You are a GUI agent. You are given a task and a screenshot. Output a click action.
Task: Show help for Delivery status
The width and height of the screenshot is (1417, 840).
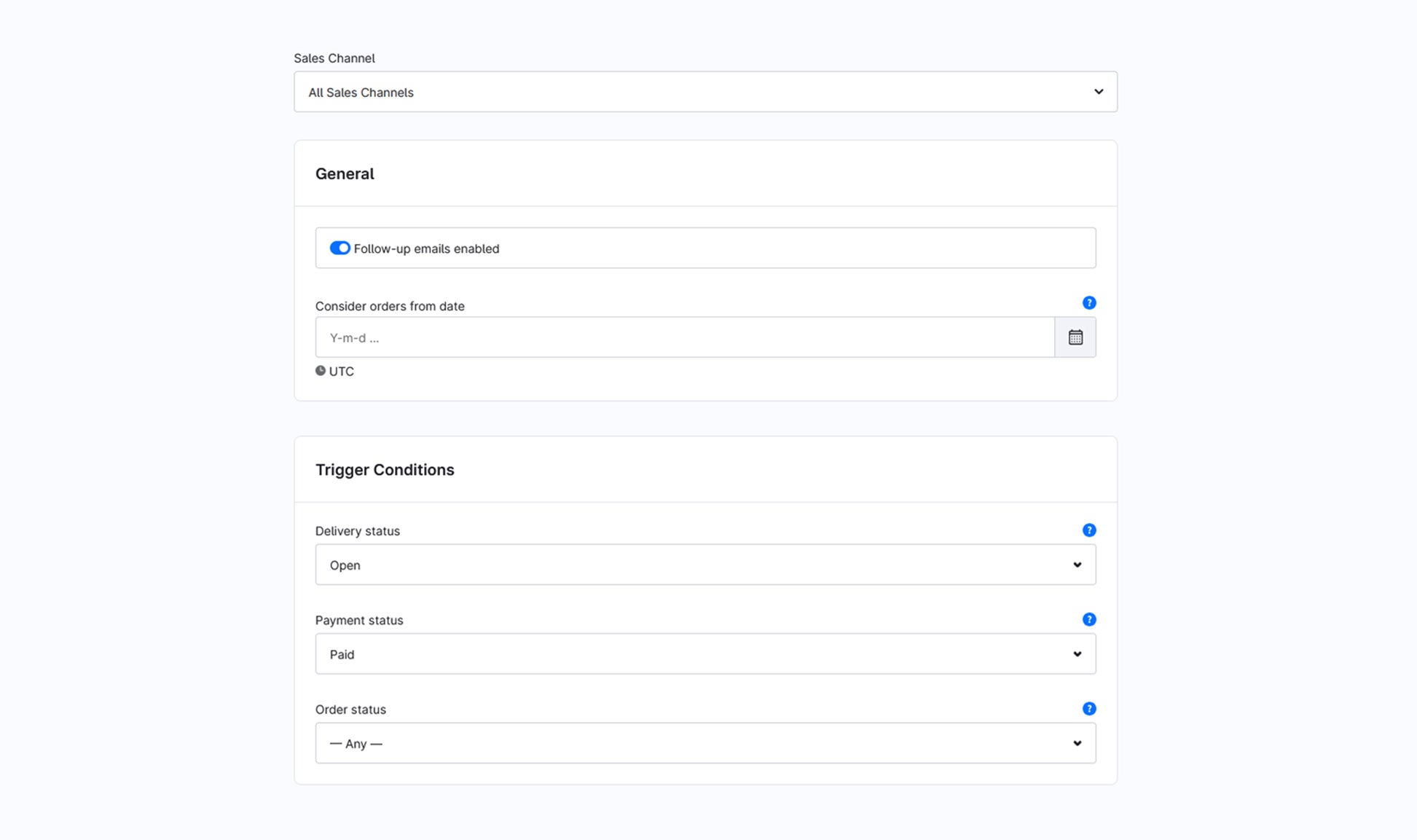(x=1089, y=530)
